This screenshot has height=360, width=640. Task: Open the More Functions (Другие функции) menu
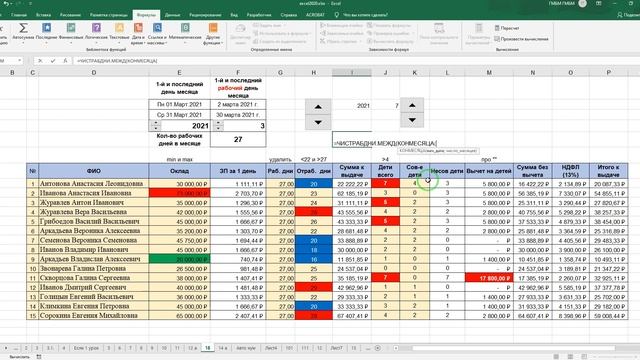[213, 33]
